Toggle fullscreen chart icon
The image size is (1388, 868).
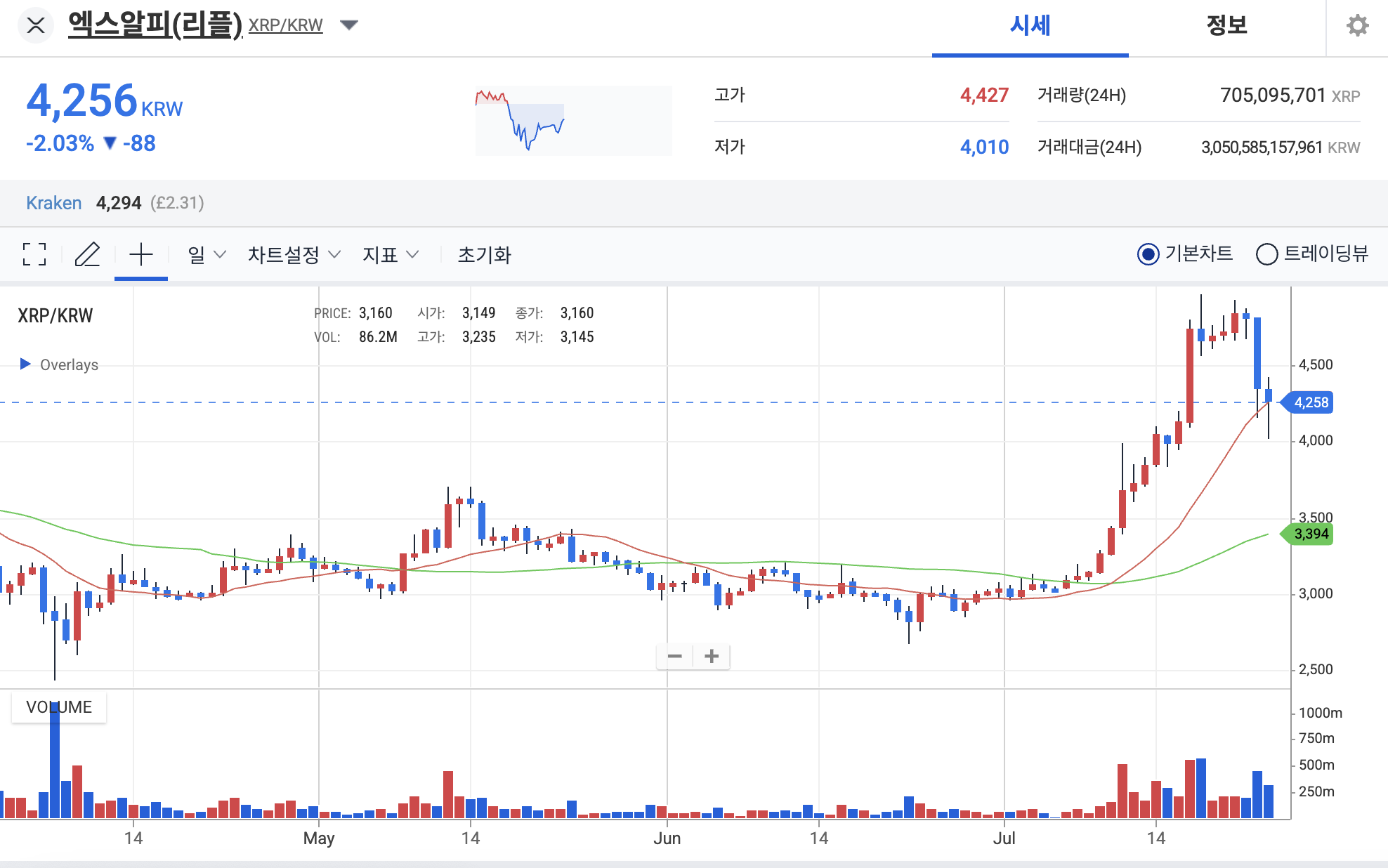tap(34, 254)
